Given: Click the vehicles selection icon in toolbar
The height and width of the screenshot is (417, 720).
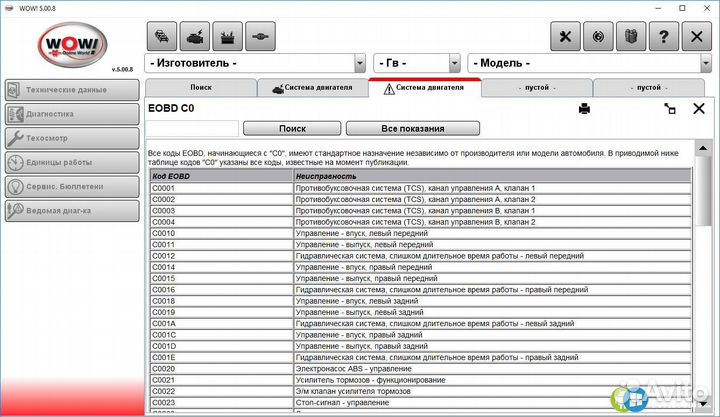Looking at the screenshot, I should click(x=163, y=34).
